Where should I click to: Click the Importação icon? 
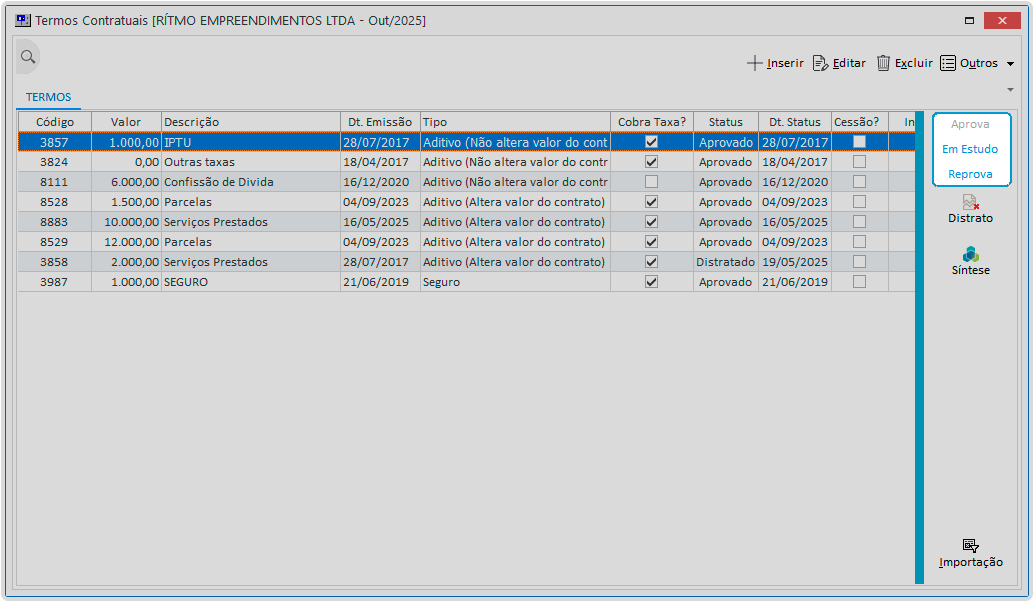click(x=970, y=545)
